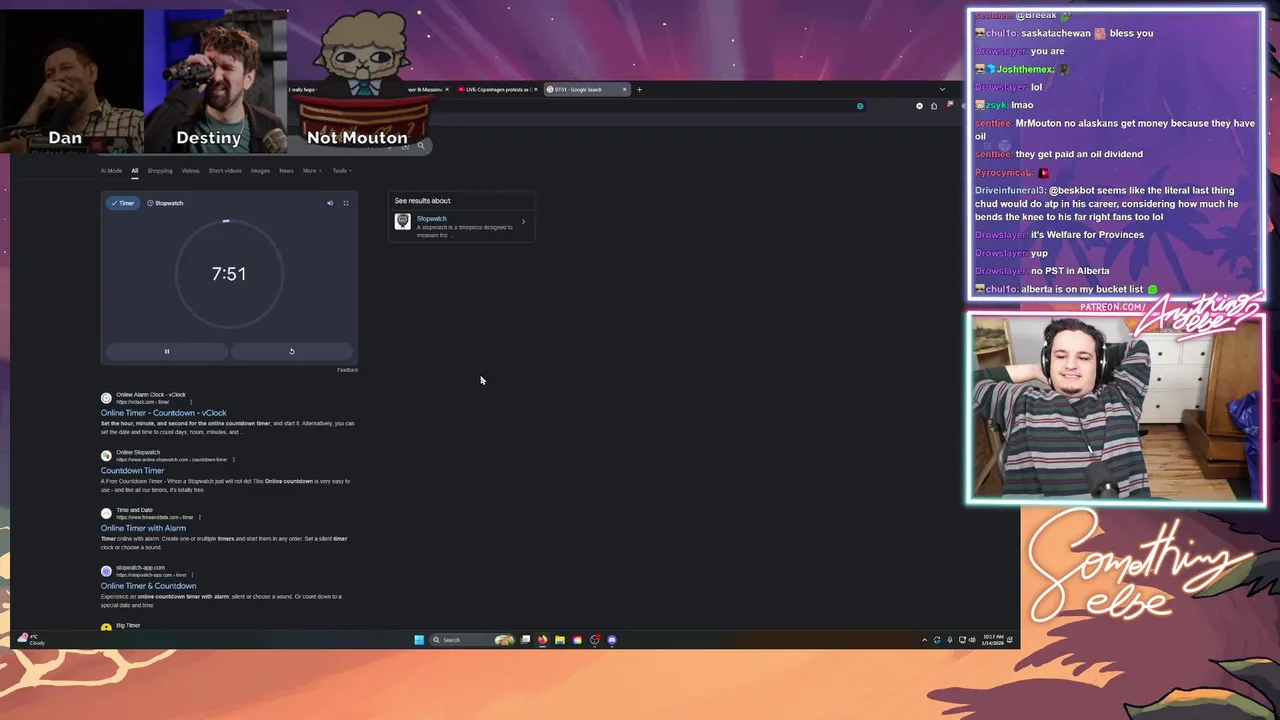Expand the browser tab list dropdown
Viewport: 1280px width, 720px height.
[942, 89]
